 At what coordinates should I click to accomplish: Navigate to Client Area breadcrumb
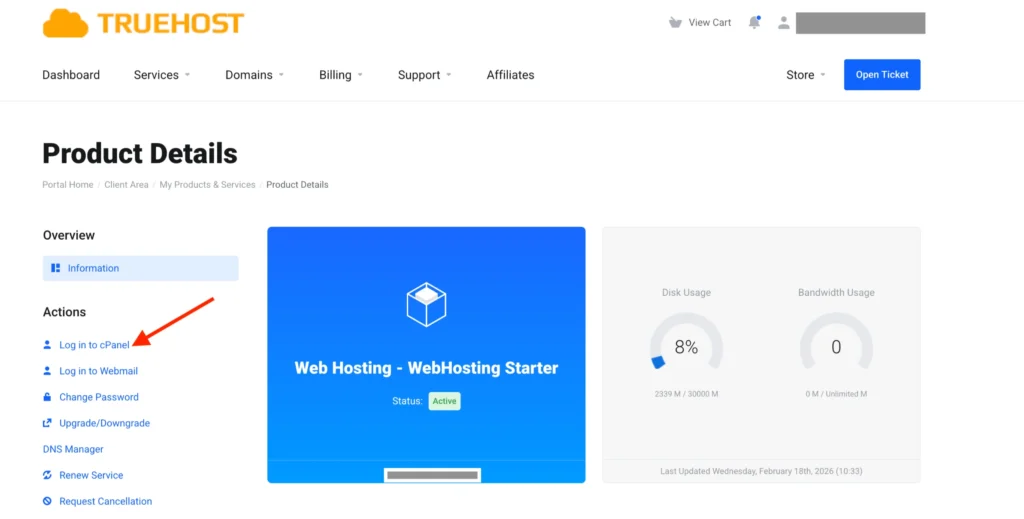tap(126, 185)
